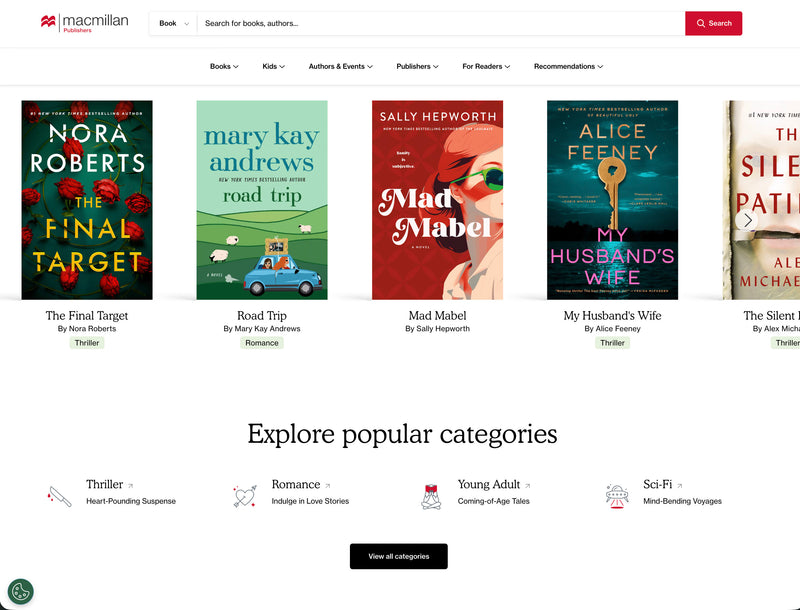Open The Final Target book cover

point(87,200)
